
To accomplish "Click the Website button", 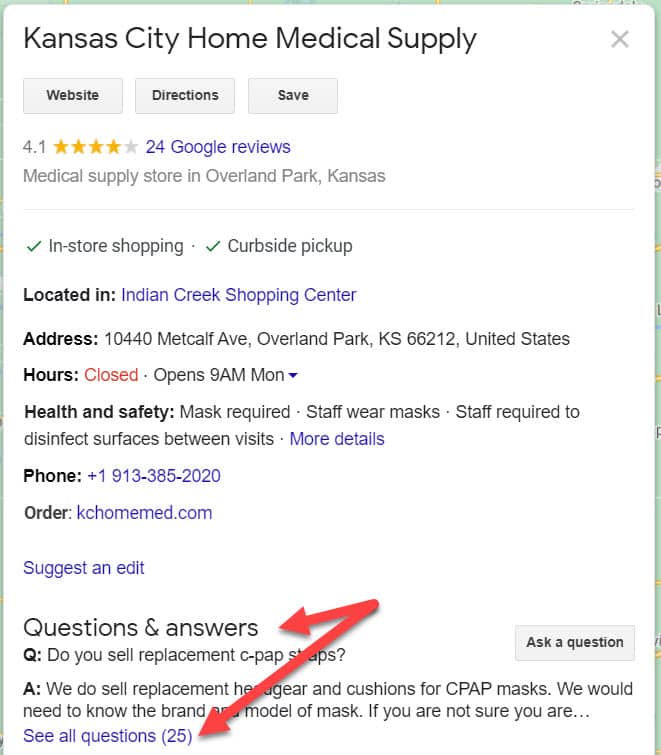I will tap(73, 96).
